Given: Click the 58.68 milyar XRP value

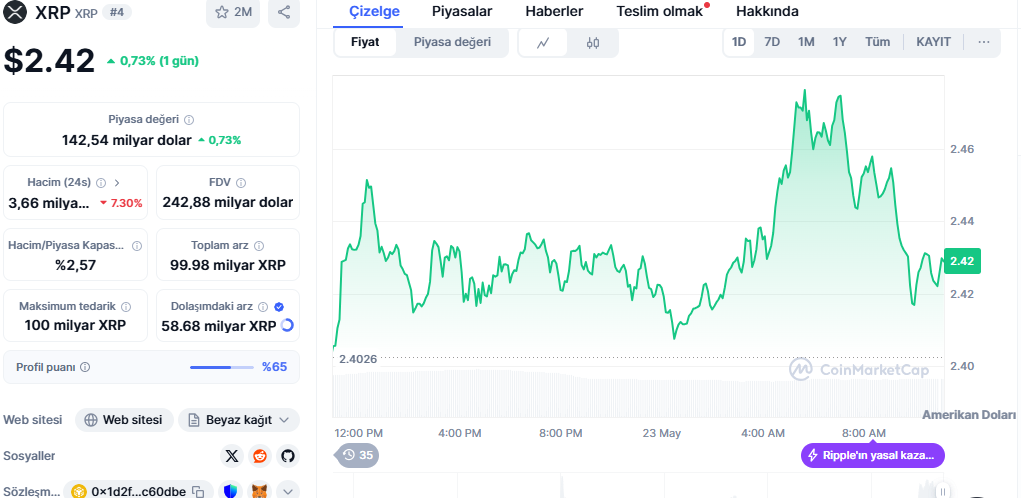Looking at the screenshot, I should 219,325.
